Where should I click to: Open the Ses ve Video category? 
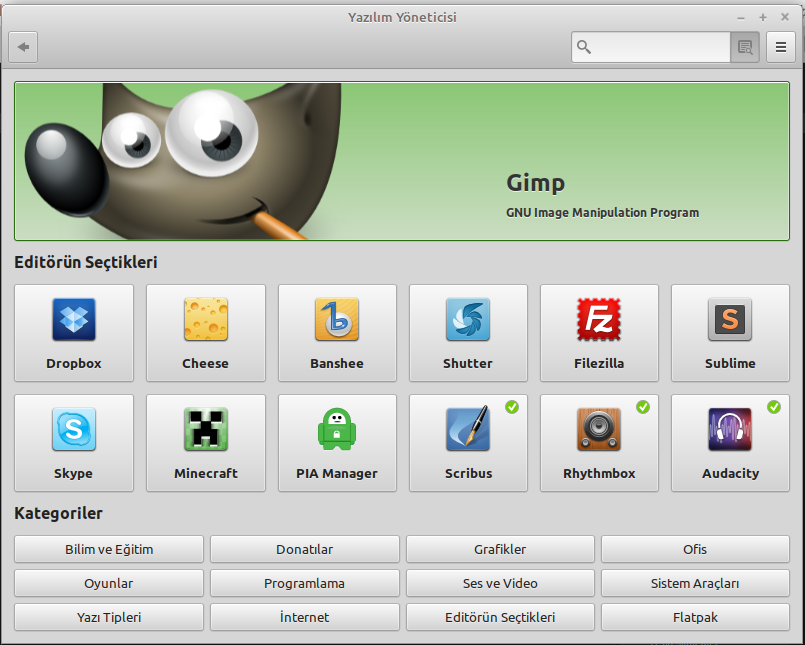coord(500,583)
